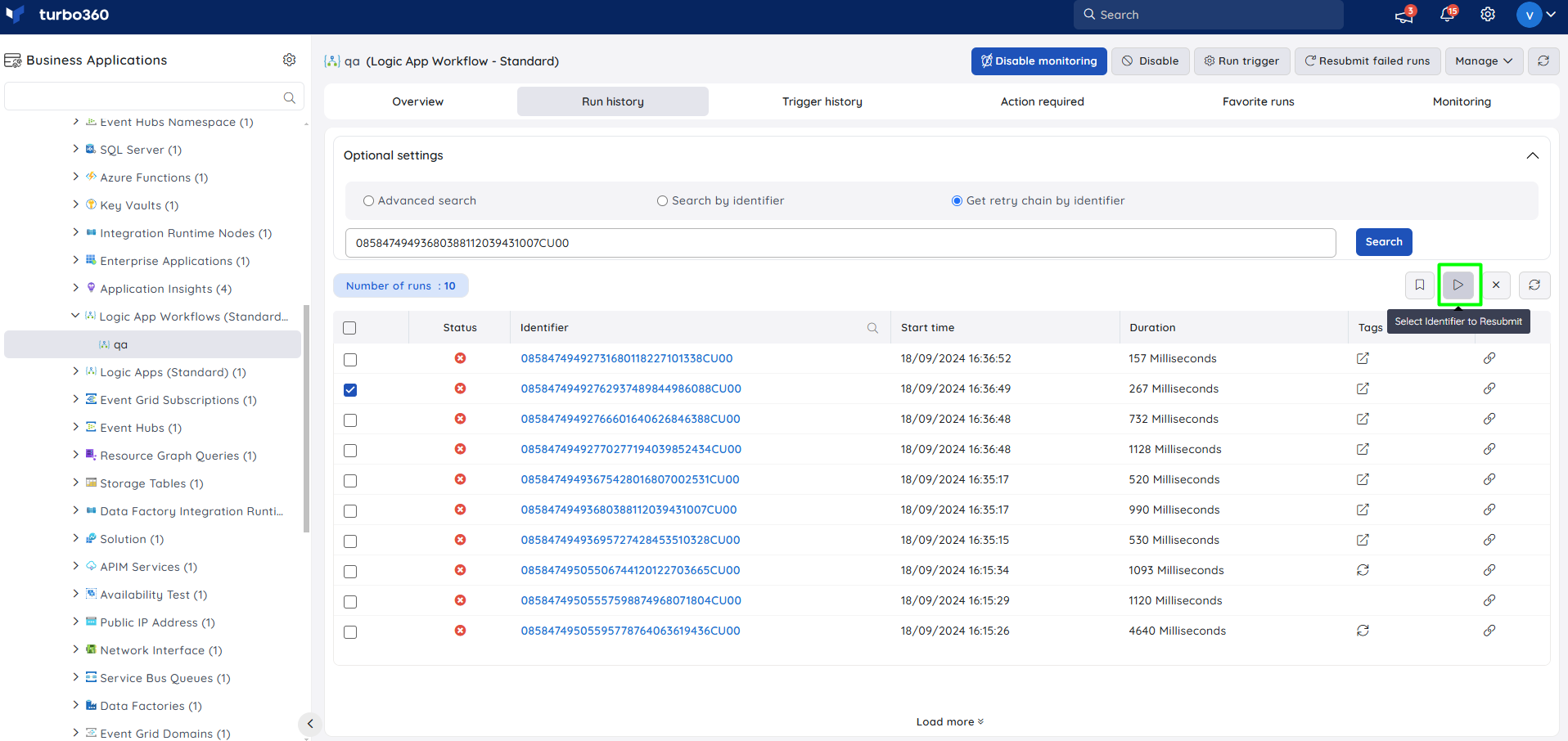This screenshot has width=1568, height=741.
Task: Open tag edit icon for run 16:36:52
Action: point(1363,358)
